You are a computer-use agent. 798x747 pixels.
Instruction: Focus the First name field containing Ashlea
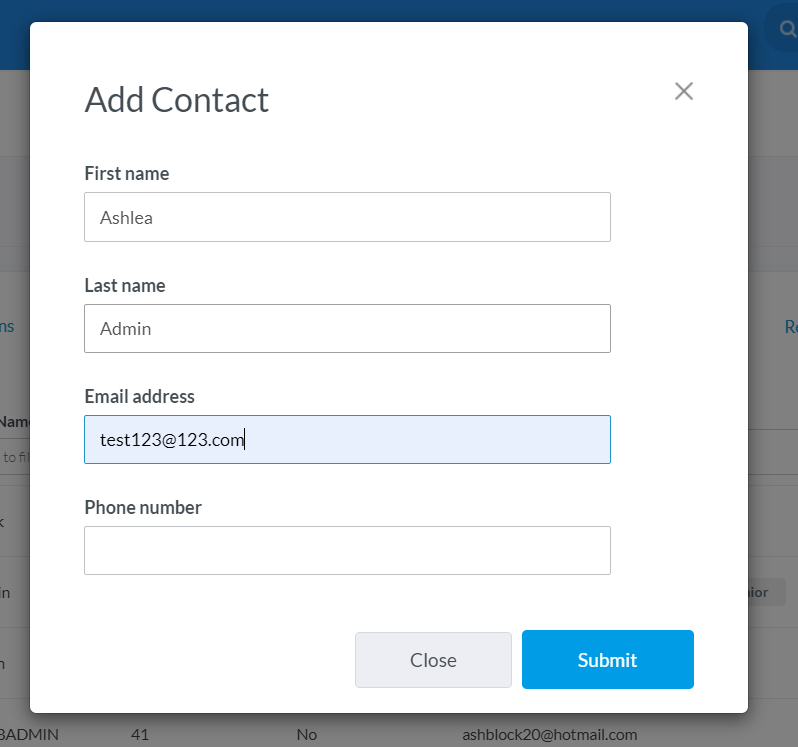pyautogui.click(x=347, y=217)
